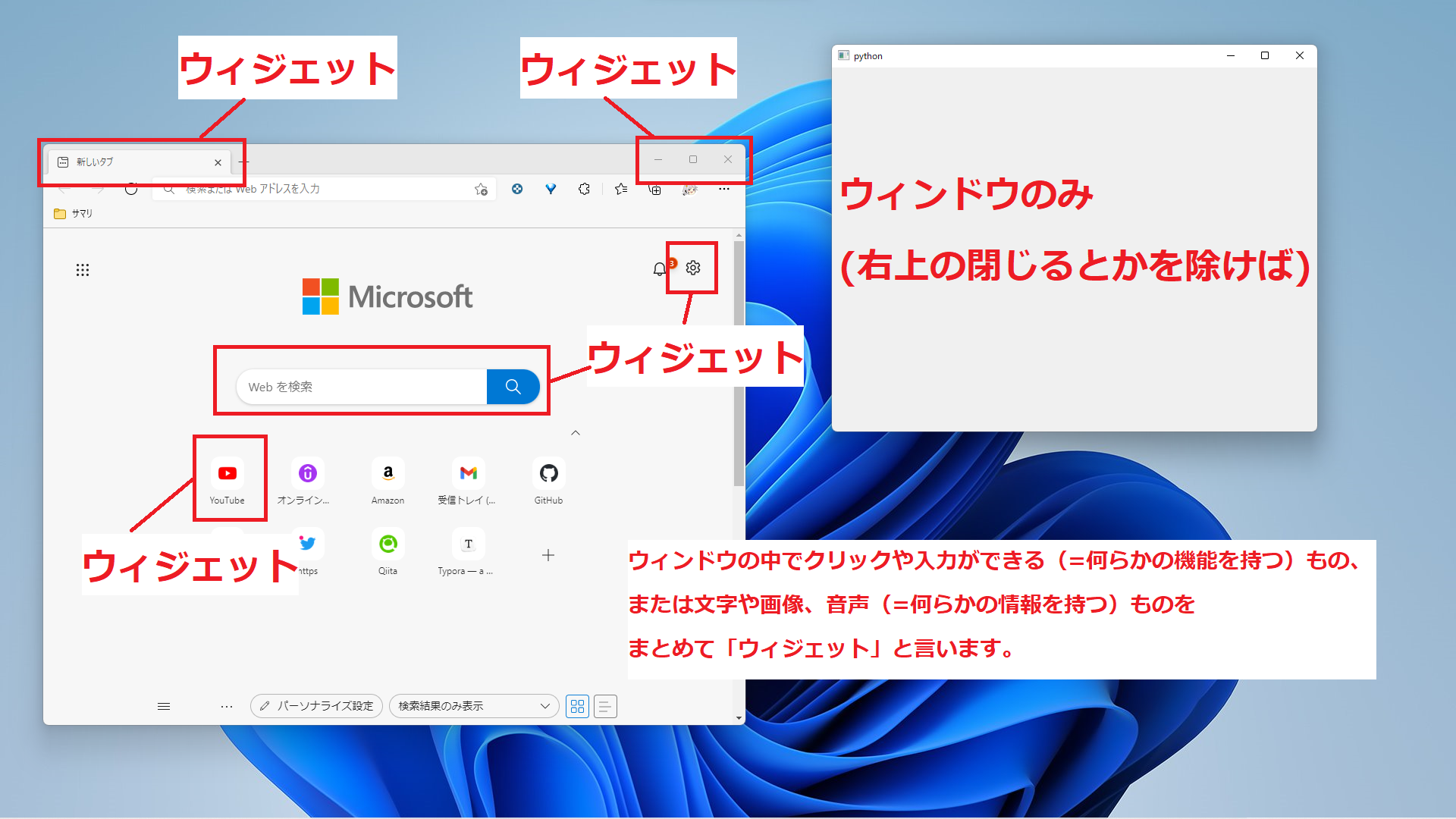The width and height of the screenshot is (1456, 819).
Task: Check the notification bell with badge 3
Action: [657, 268]
